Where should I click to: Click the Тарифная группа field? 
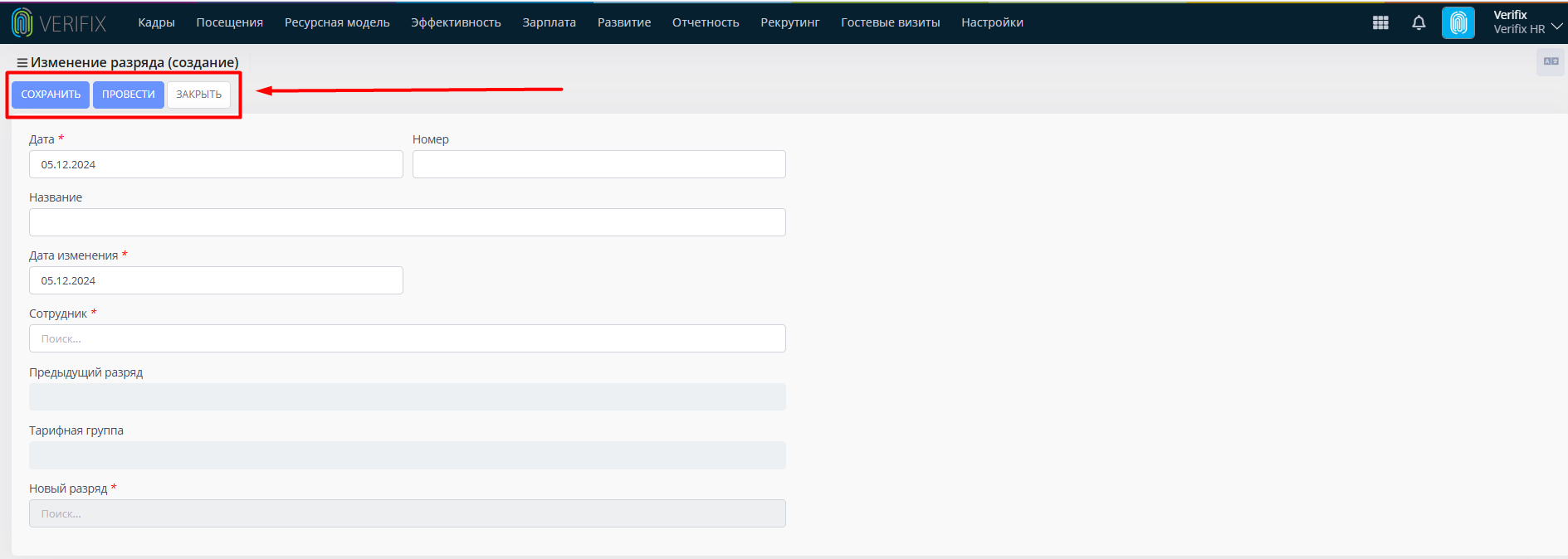click(x=408, y=455)
